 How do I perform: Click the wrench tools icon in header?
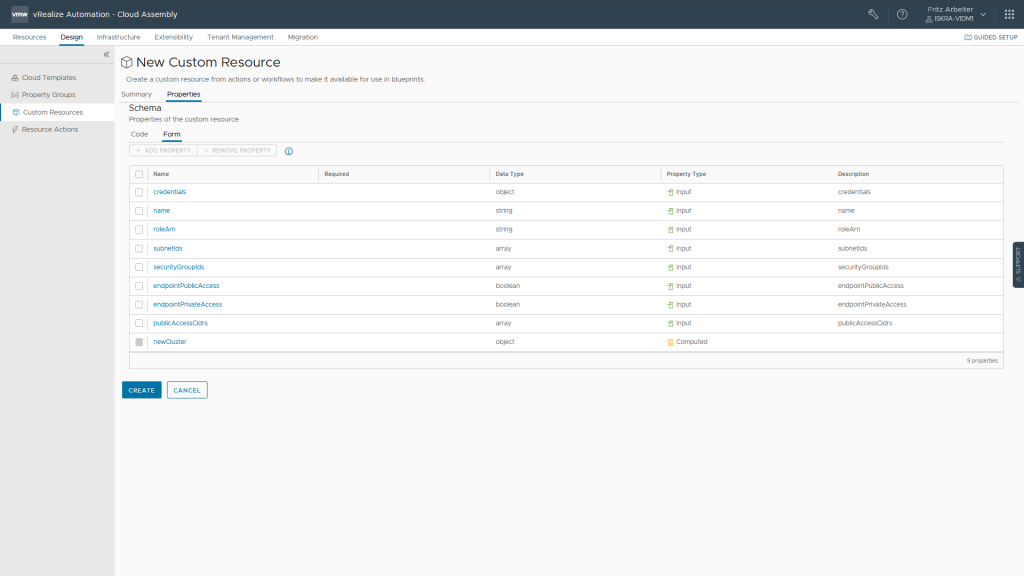(x=873, y=14)
